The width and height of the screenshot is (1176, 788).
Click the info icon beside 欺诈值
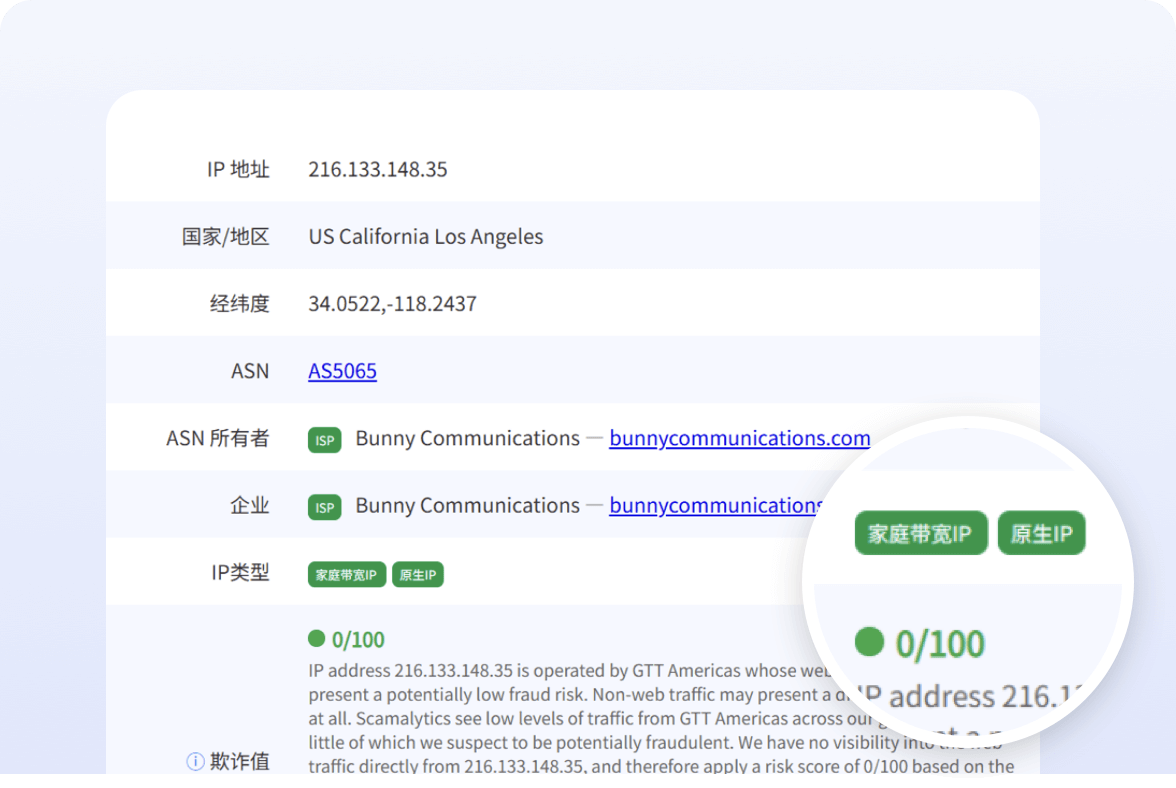195,762
